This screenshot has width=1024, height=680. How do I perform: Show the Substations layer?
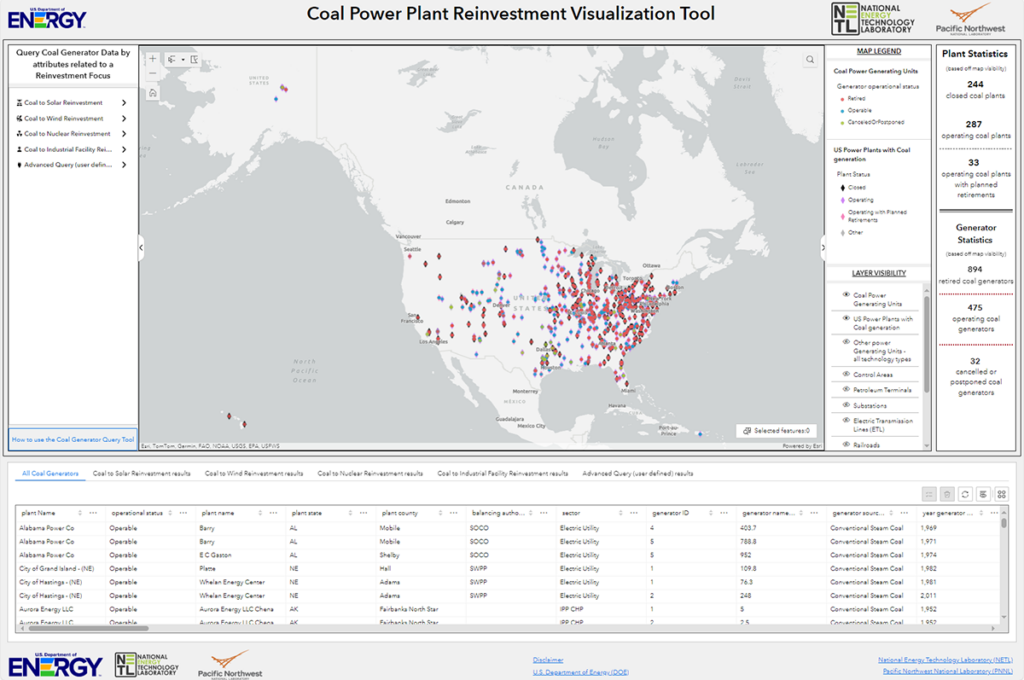[846, 405]
